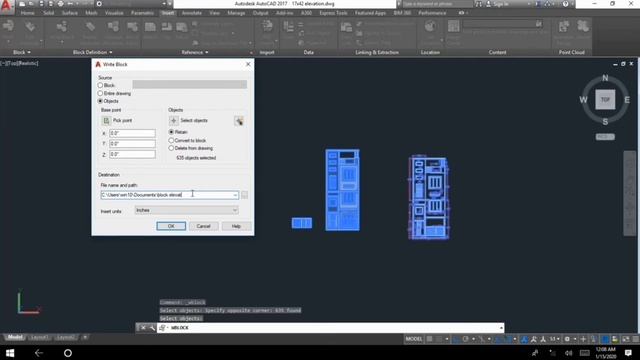Open the AutoCAD application menu button

6,6
